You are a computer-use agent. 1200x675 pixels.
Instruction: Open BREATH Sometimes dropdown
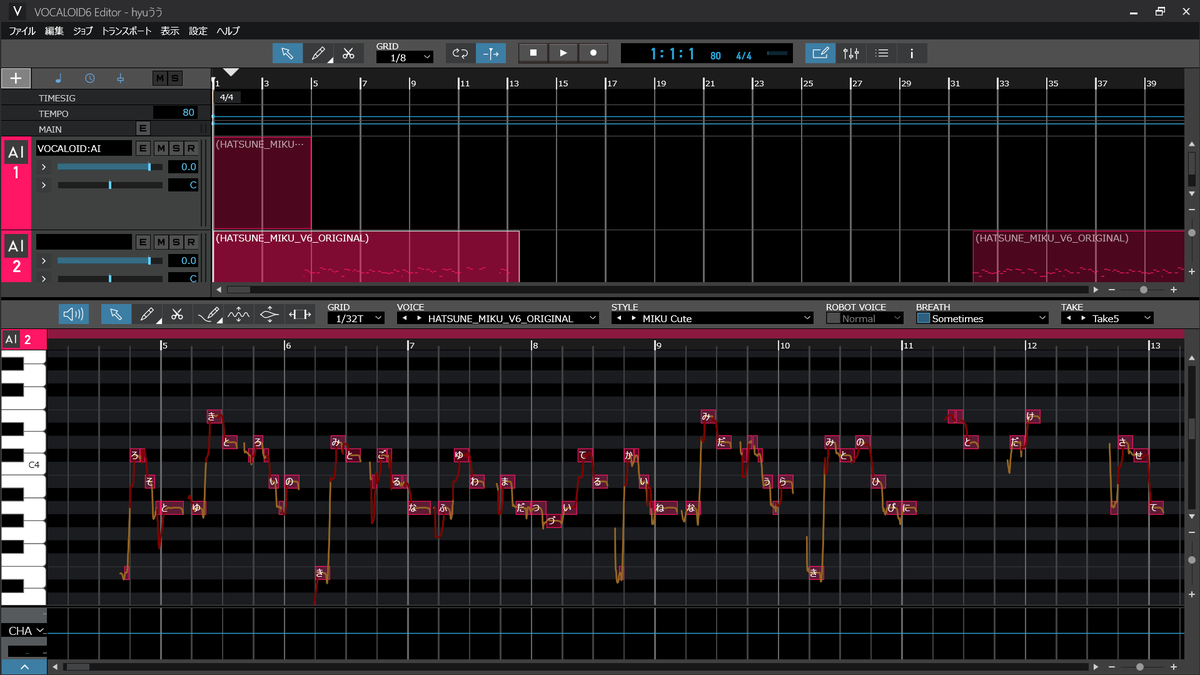tap(989, 318)
